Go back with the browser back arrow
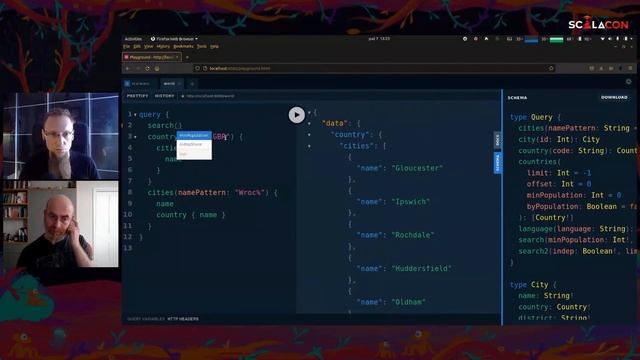Viewport: 640px width, 360px height. [x=128, y=69]
